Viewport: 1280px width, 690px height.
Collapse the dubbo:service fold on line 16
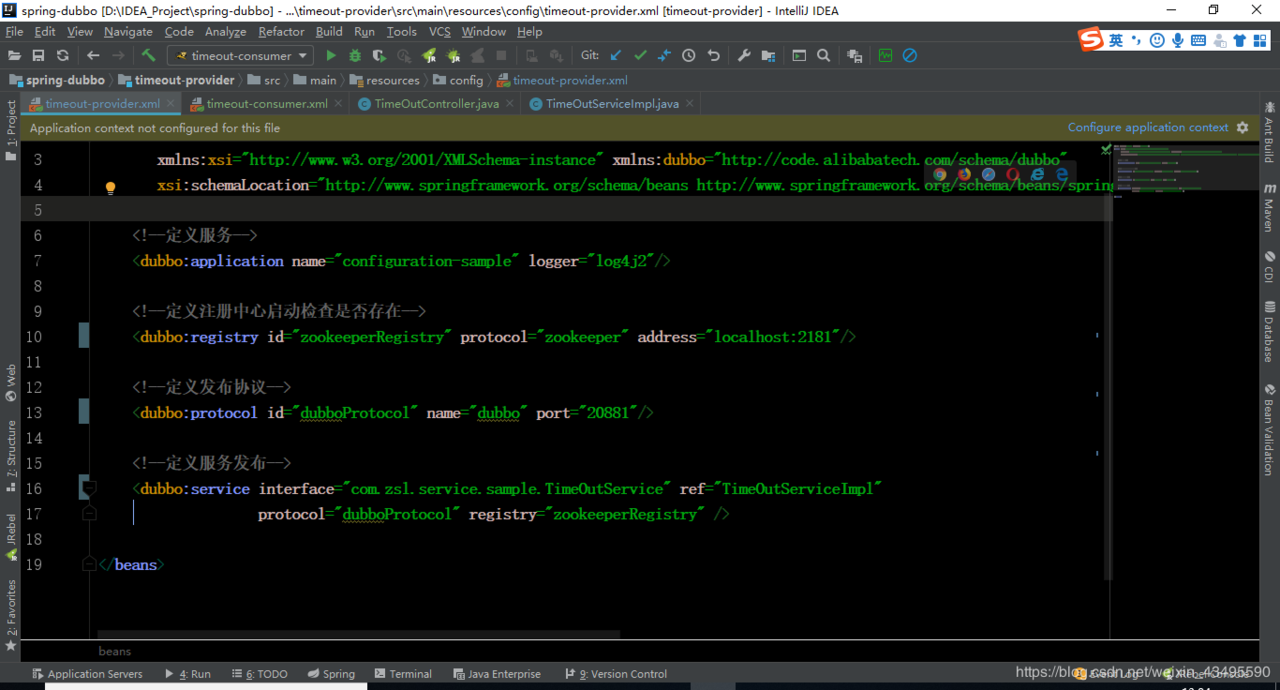[89, 488]
